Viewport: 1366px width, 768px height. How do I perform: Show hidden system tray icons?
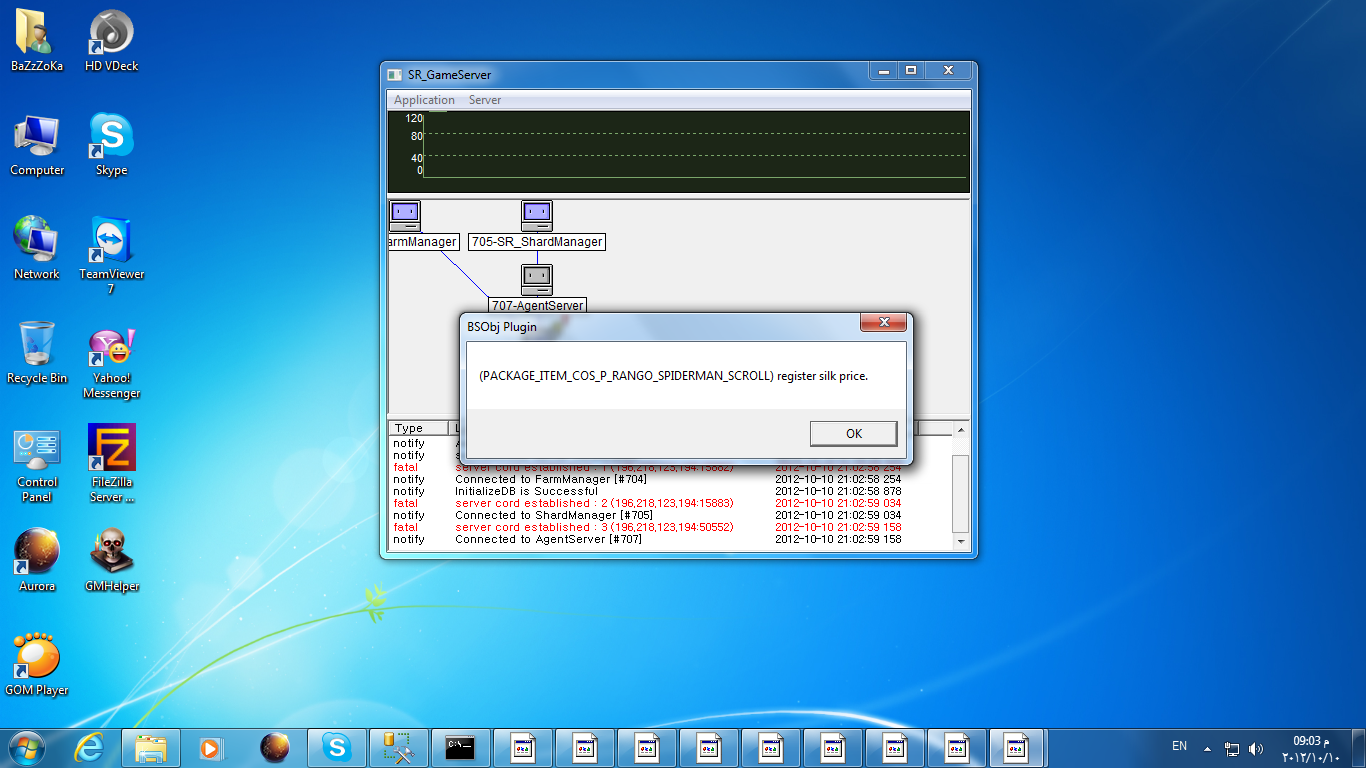pyautogui.click(x=1207, y=748)
